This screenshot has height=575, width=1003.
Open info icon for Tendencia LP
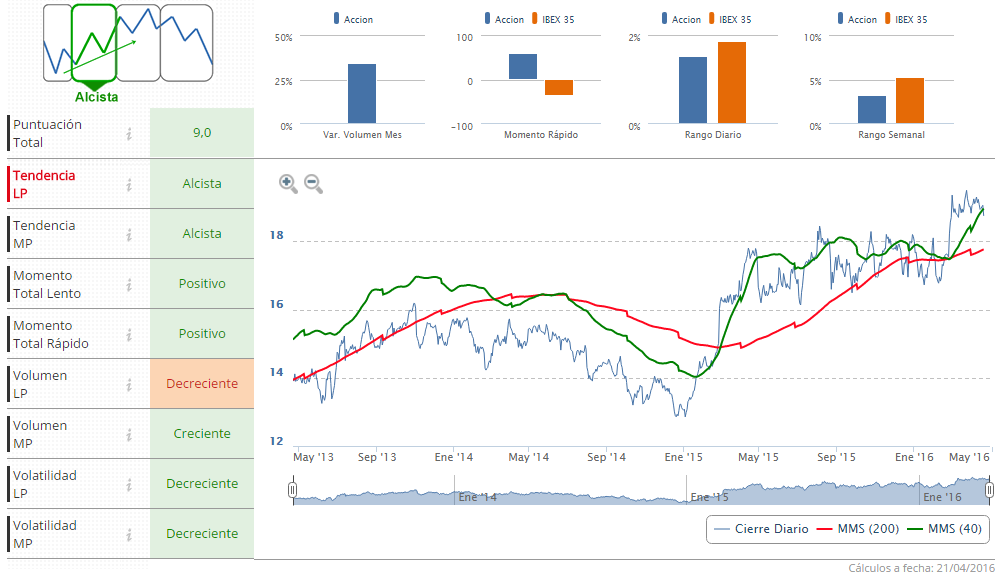129,184
